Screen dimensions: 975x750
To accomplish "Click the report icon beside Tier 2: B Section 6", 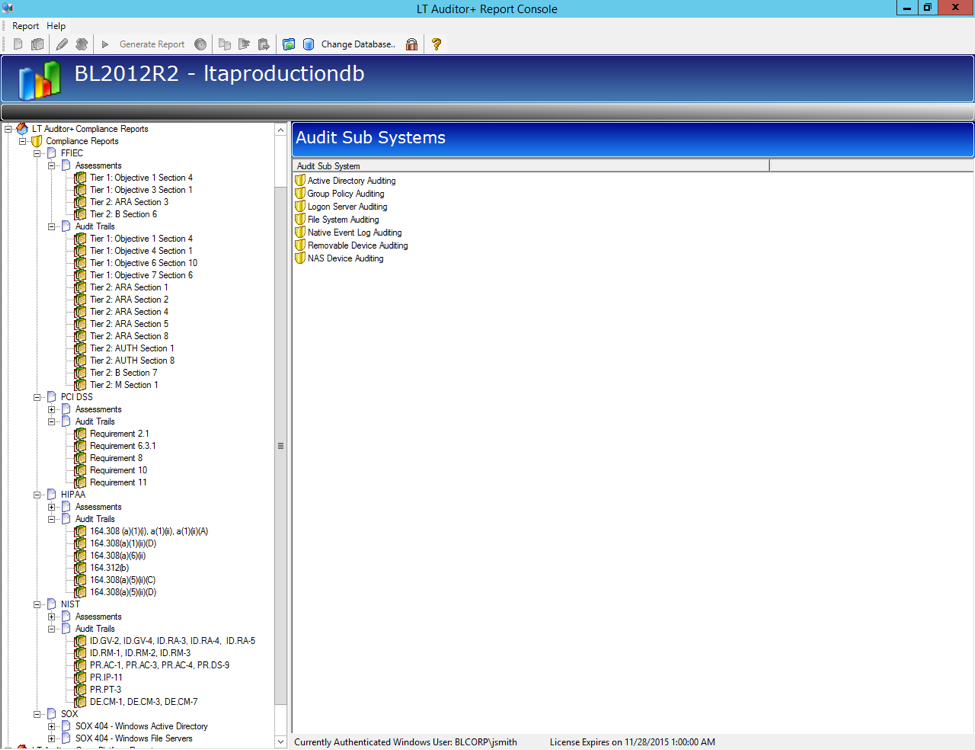I will tap(80, 214).
